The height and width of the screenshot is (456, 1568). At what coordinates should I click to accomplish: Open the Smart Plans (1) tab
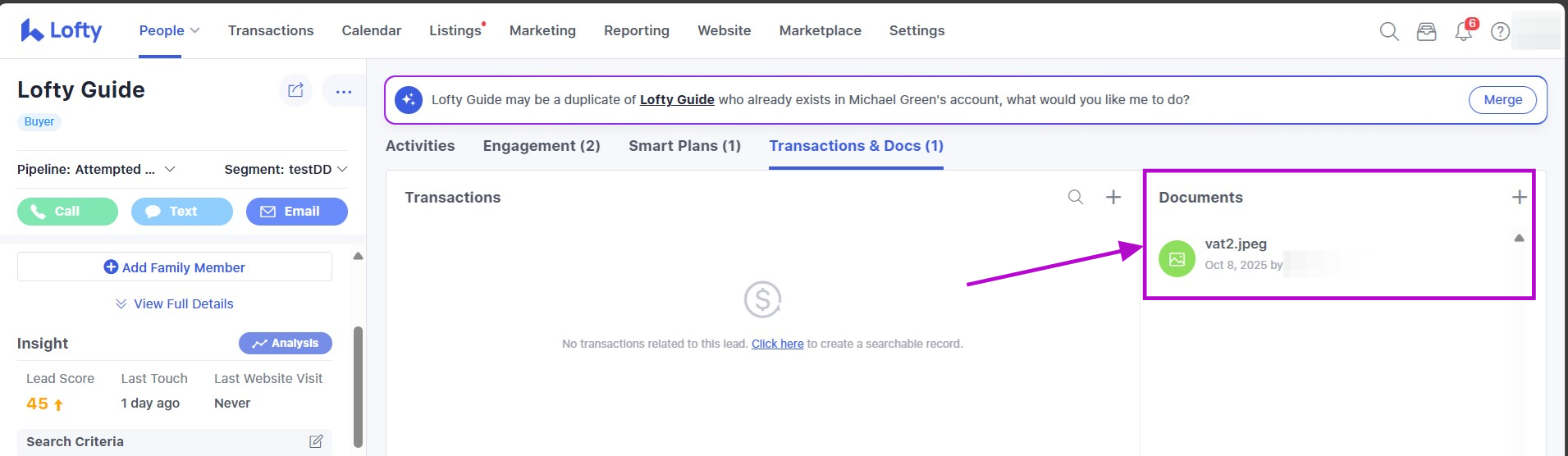pos(684,146)
